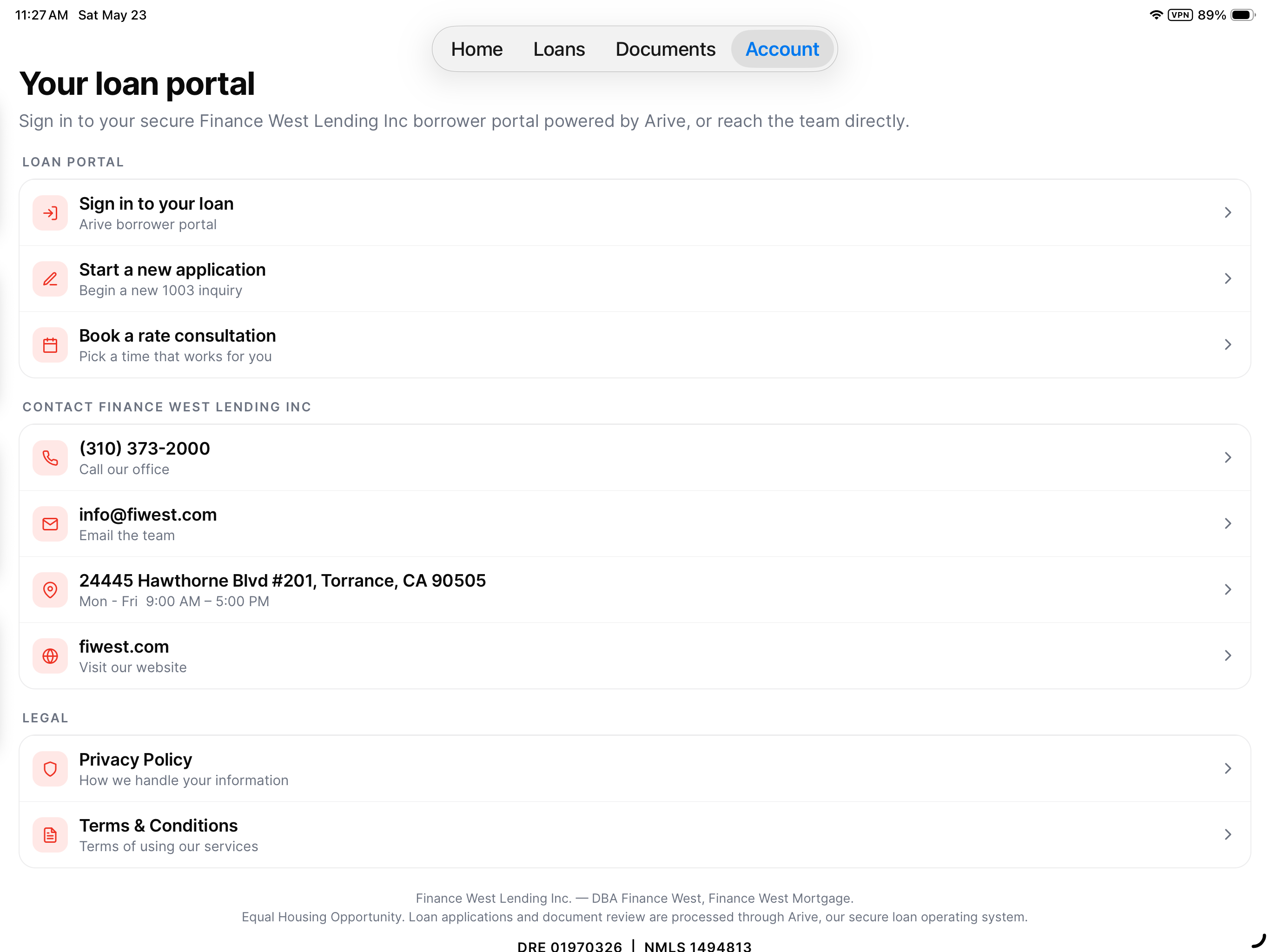The width and height of the screenshot is (1270, 952).
Task: Tap the document icon for Terms & Conditions
Action: tap(50, 835)
